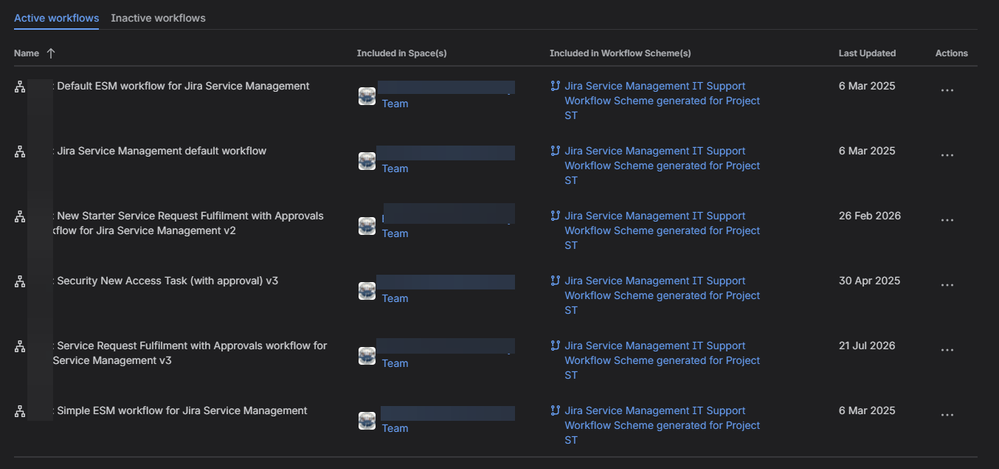Open actions menu for Service Request Fulfilment v3
The height and width of the screenshot is (469, 999).
click(947, 350)
